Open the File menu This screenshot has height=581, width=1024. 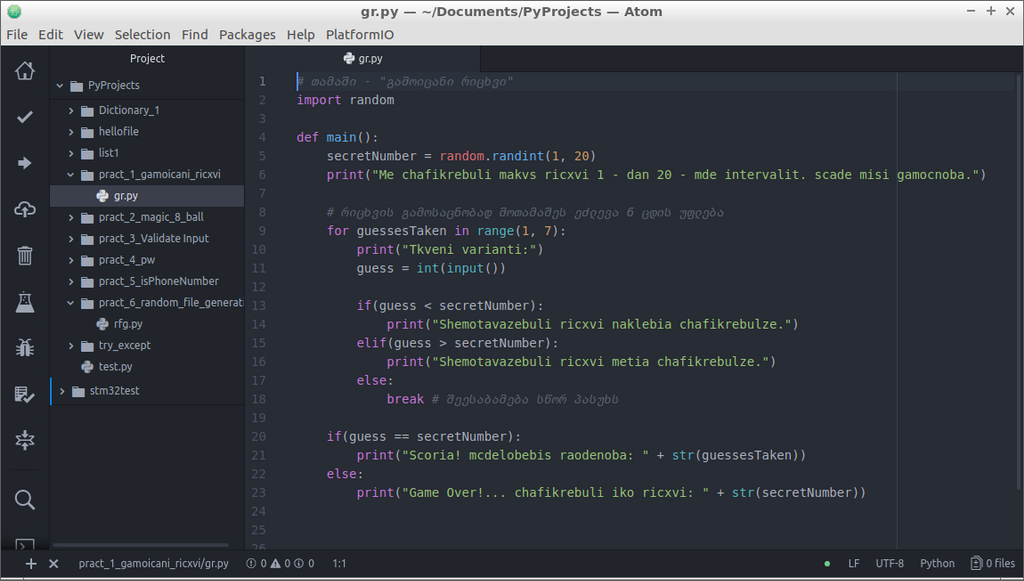click(x=17, y=35)
